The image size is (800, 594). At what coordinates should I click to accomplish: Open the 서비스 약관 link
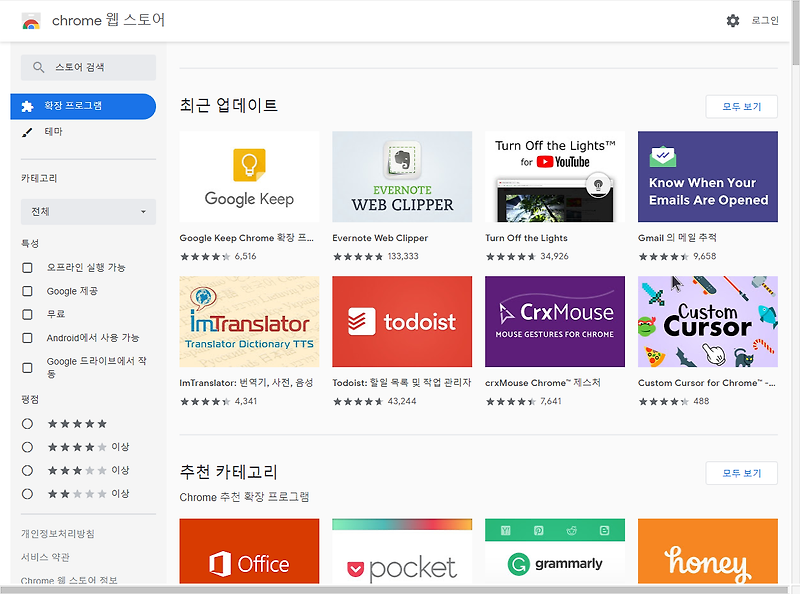click(x=45, y=557)
